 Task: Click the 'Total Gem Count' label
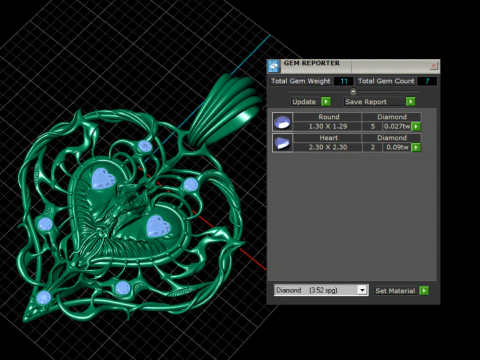[x=386, y=81]
